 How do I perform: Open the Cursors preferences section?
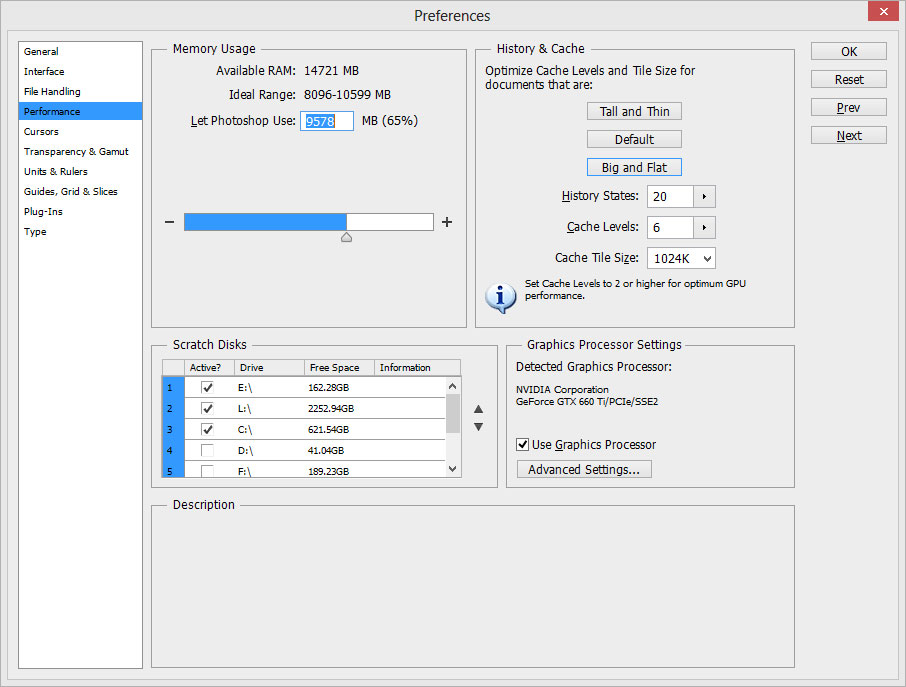point(41,131)
